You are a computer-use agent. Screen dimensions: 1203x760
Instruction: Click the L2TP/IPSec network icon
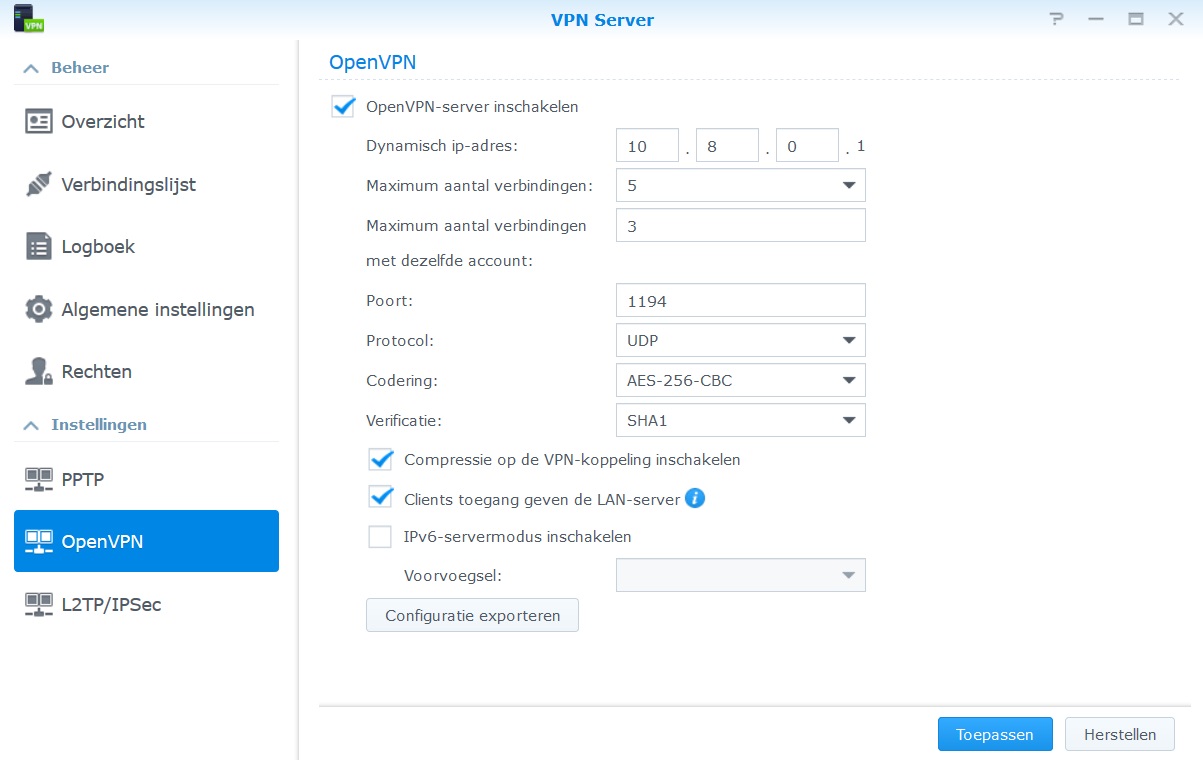(x=39, y=604)
